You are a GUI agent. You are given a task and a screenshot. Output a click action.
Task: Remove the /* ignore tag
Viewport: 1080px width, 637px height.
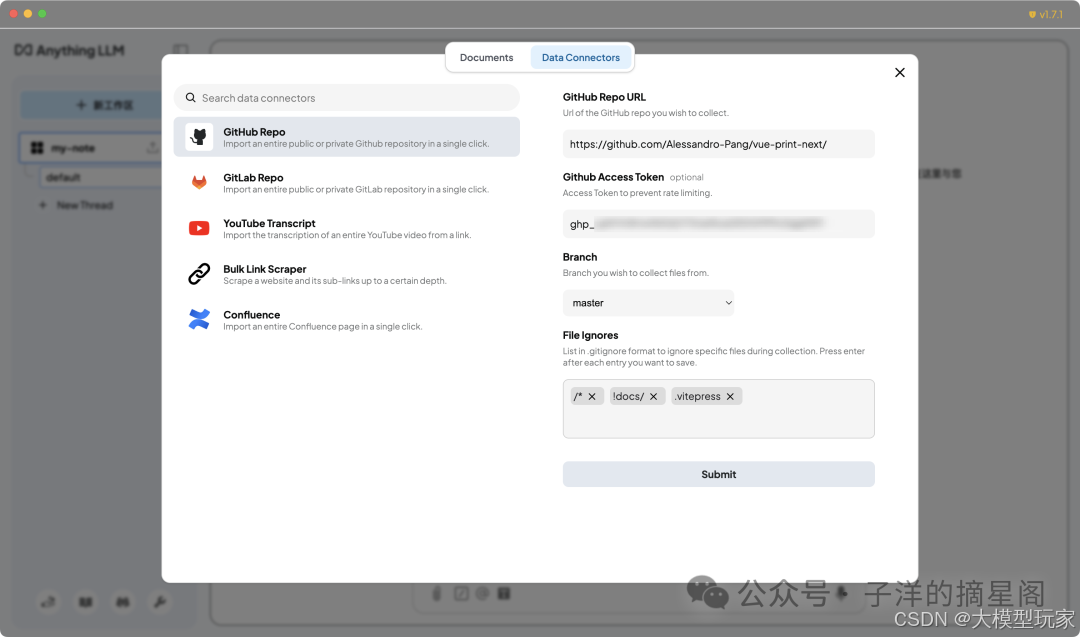[592, 396]
